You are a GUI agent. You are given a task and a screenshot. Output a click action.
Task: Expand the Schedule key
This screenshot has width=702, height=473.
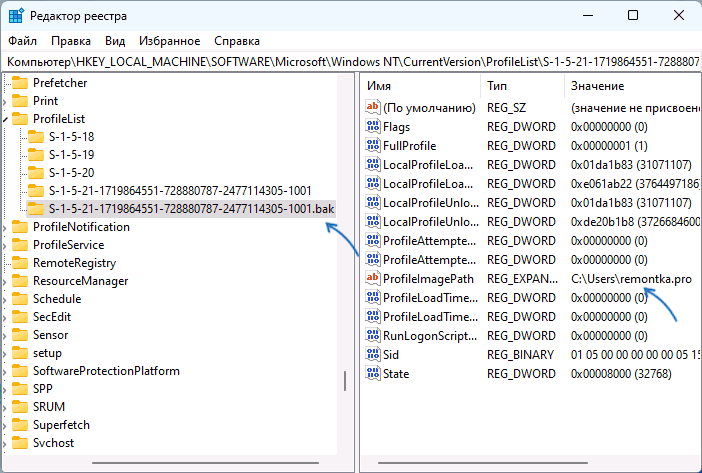[8, 299]
